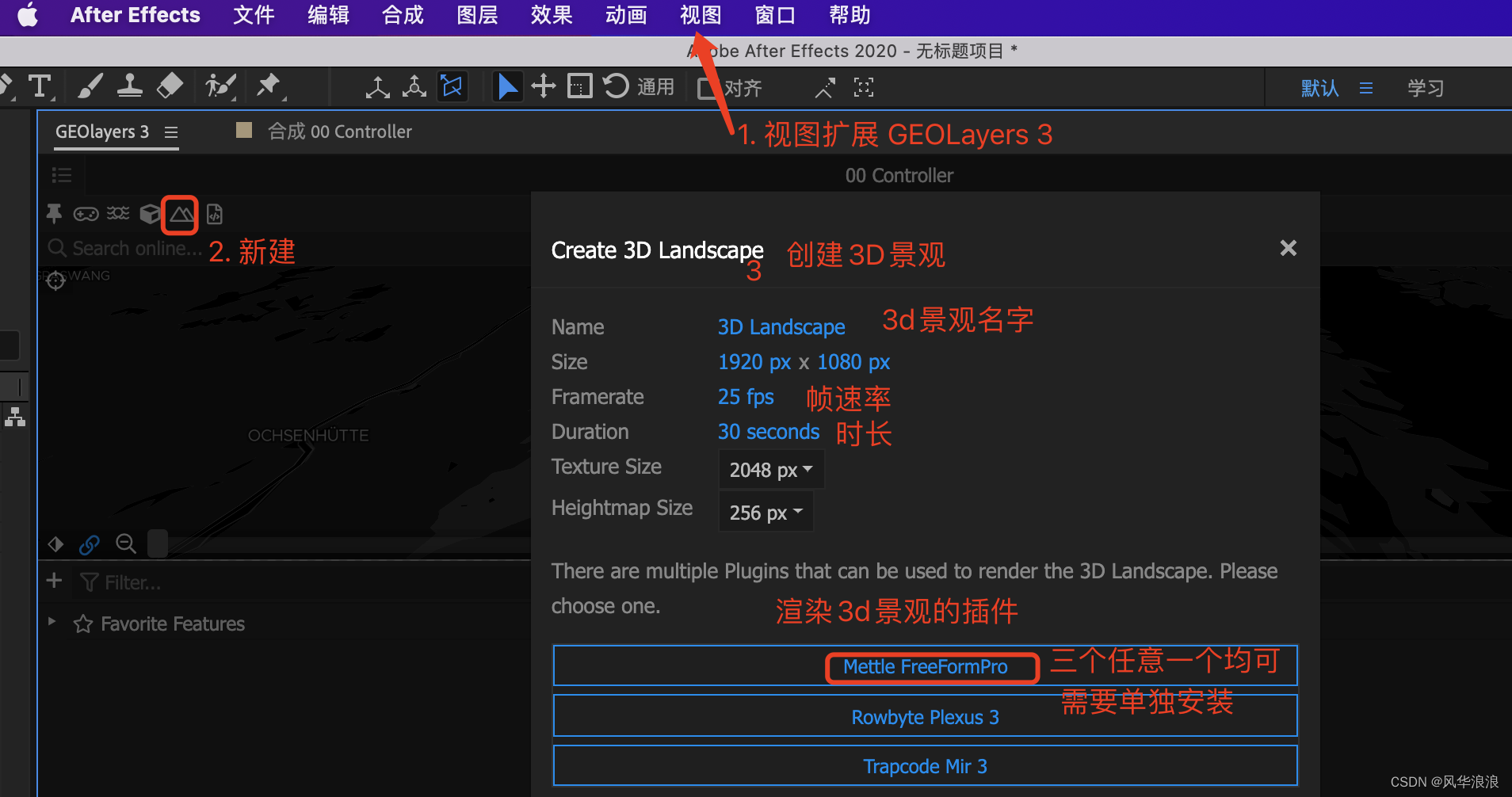
Task: Click the 30 seconds duration value
Action: coord(769,432)
